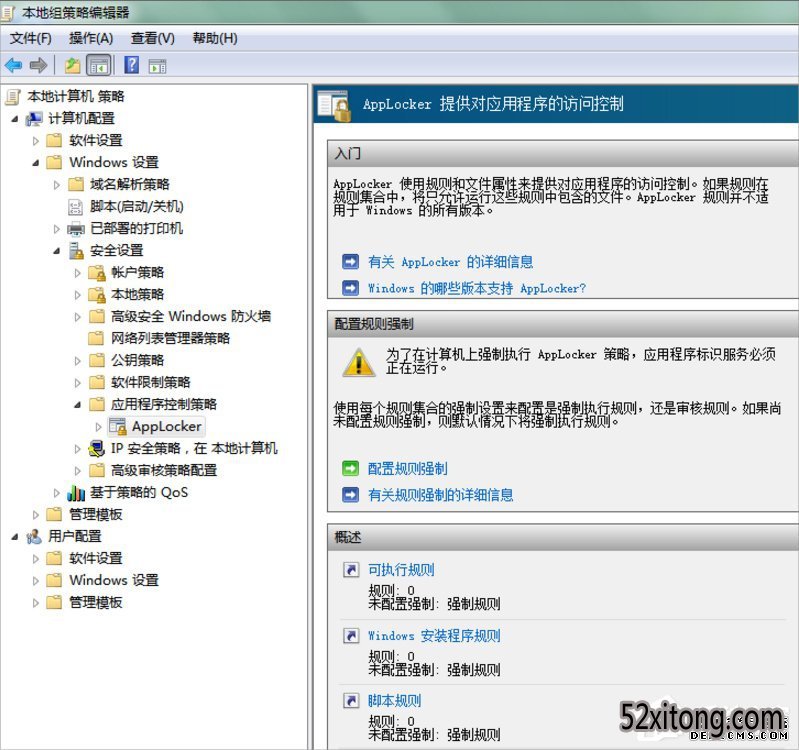Click the 用户配置 user icon
This screenshot has height=750, width=799.
point(34,537)
